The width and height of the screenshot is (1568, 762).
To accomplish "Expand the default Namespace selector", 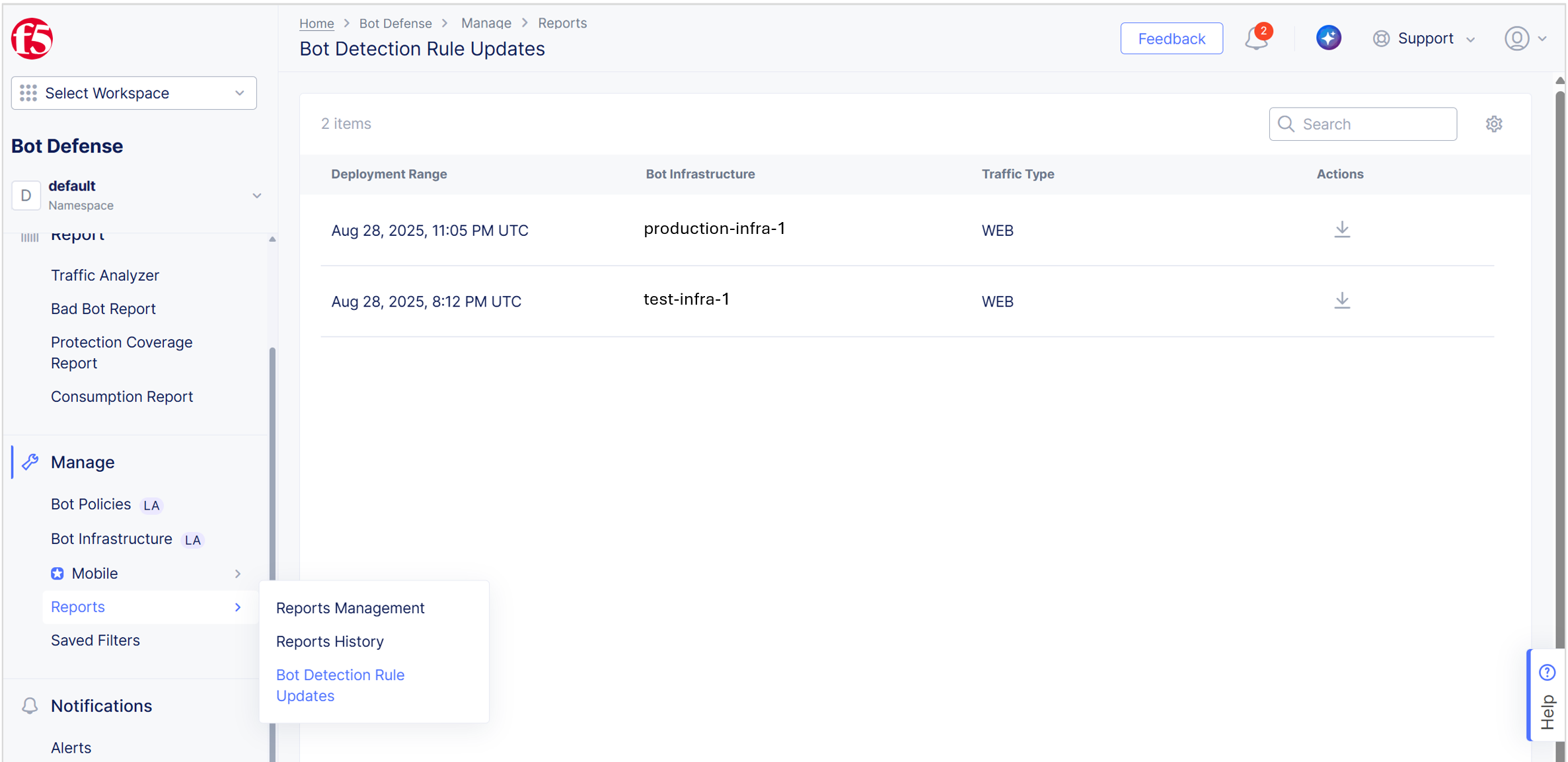I will [257, 196].
